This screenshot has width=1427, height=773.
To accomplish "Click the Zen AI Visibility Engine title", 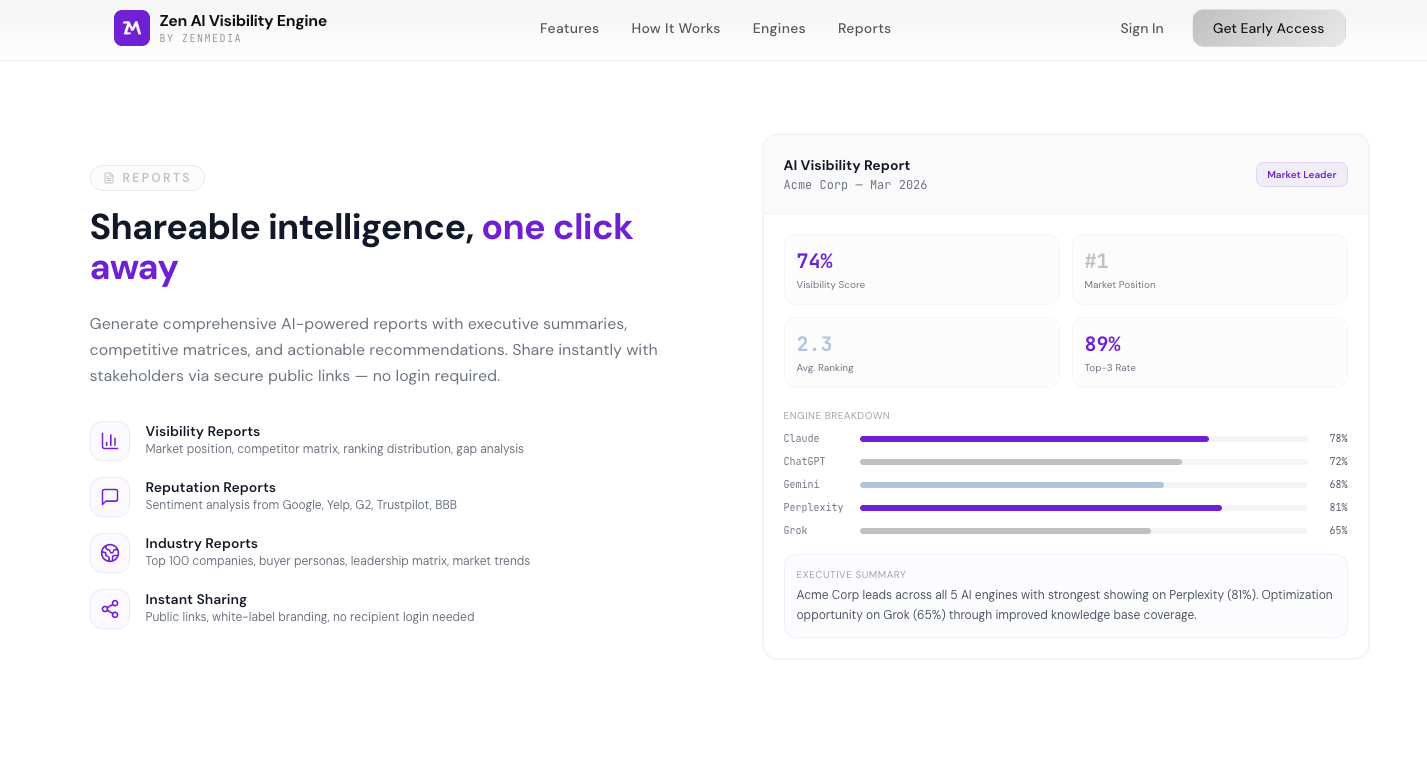I will tap(243, 20).
